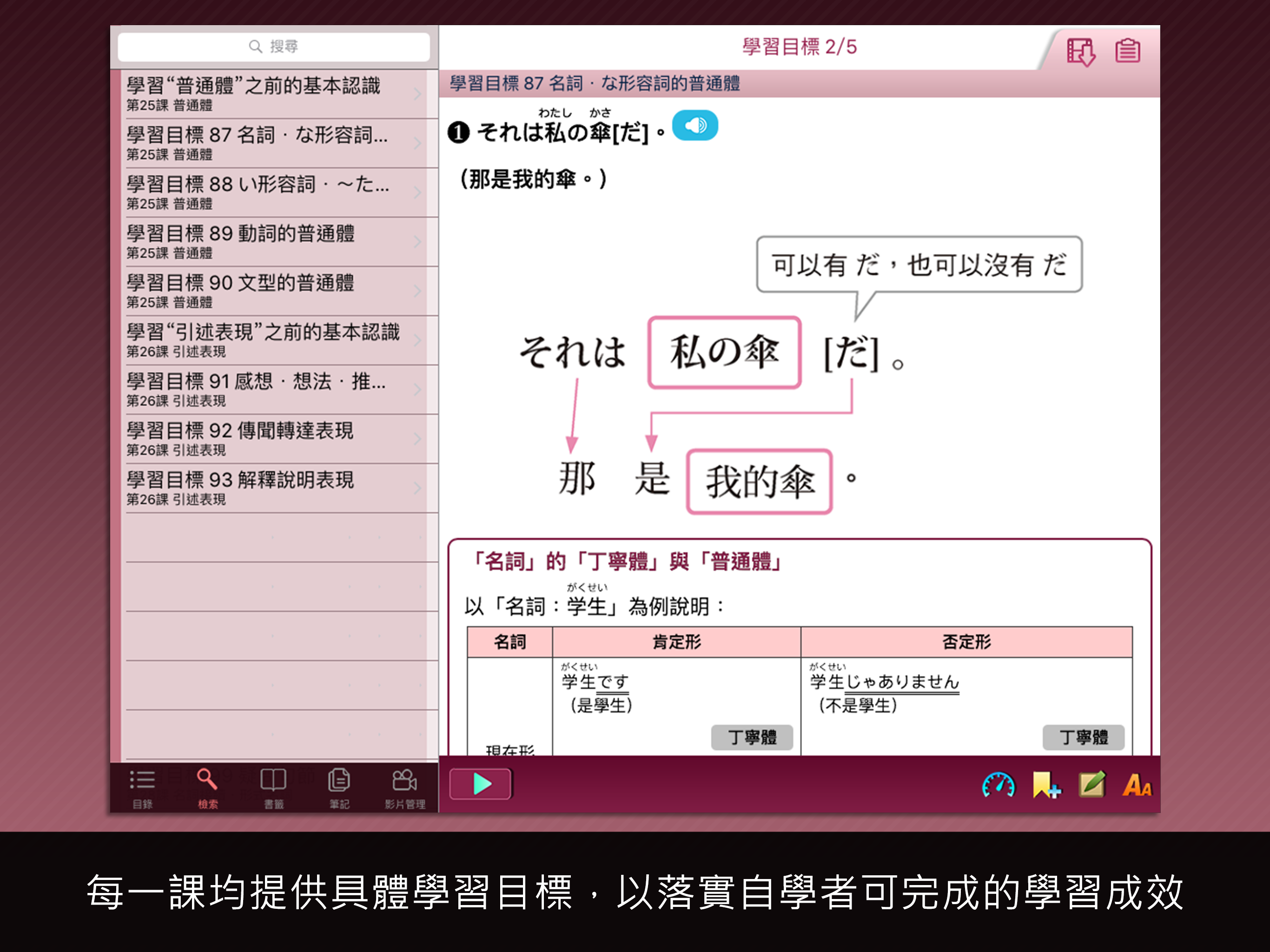Click the 名詞 table header
1270x952 pixels.
coord(510,641)
